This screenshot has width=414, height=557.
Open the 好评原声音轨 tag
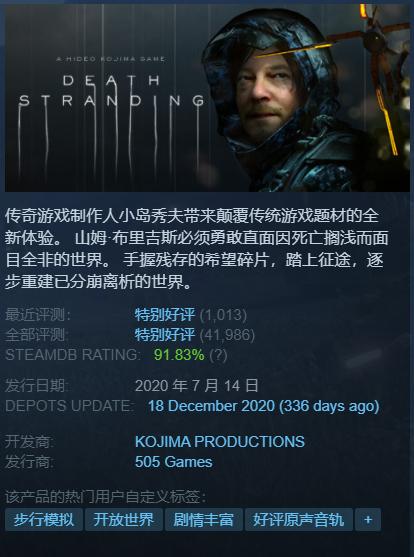point(299,520)
